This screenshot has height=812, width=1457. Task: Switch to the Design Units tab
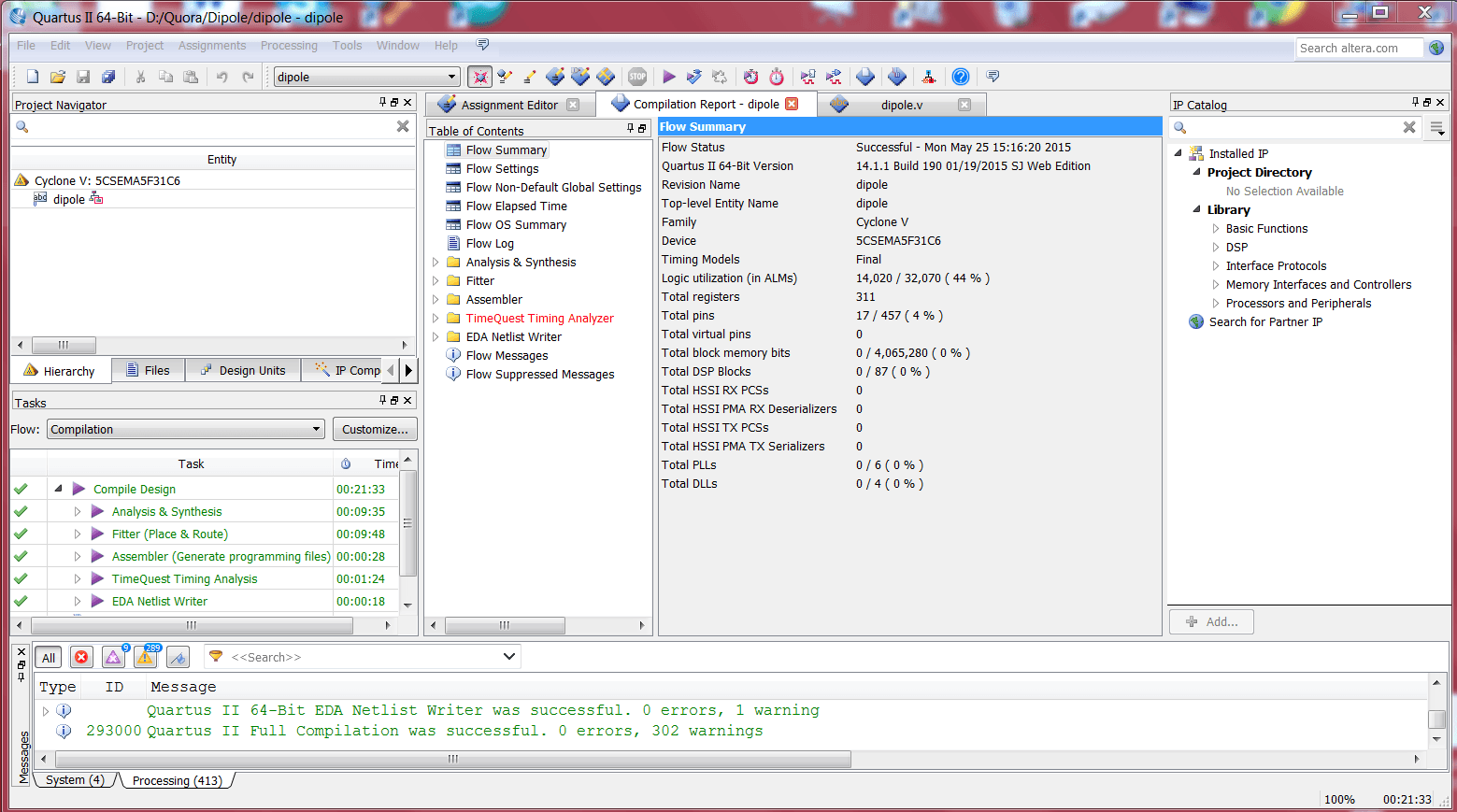point(243,370)
